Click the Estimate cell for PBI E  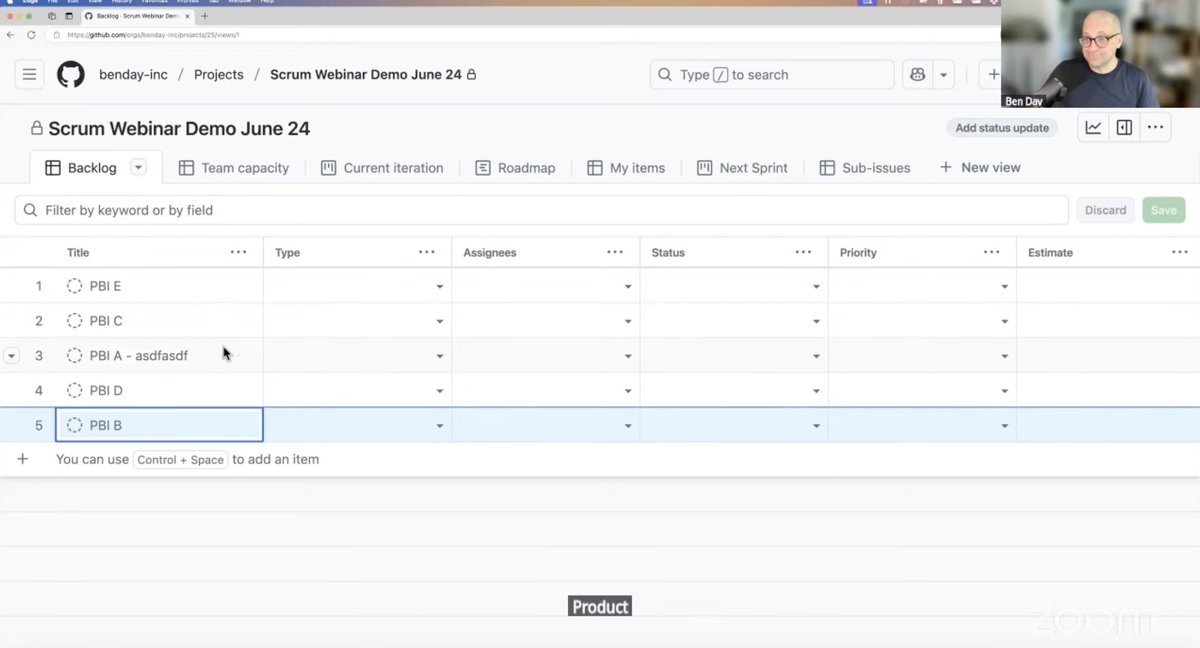pyautogui.click(x=1108, y=286)
